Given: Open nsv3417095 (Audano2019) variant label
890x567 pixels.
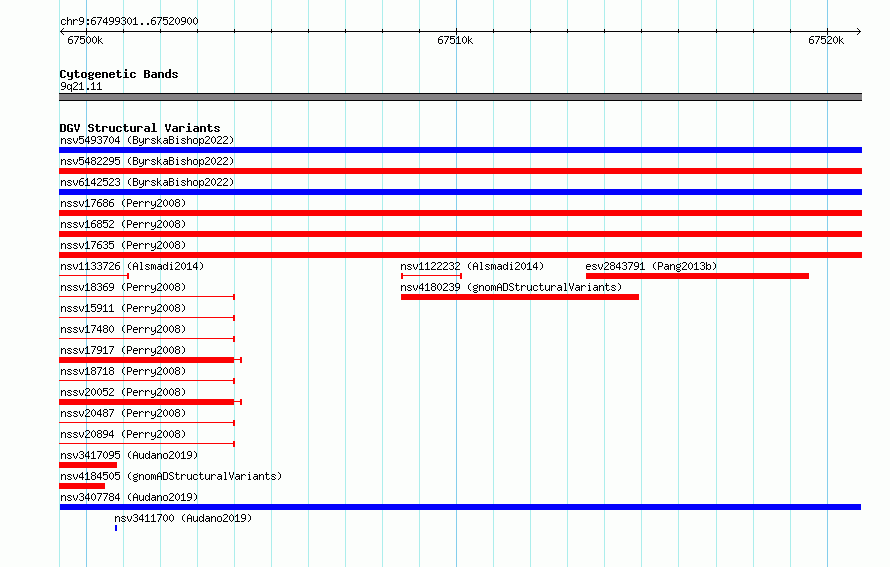Looking at the screenshot, I should (129, 455).
